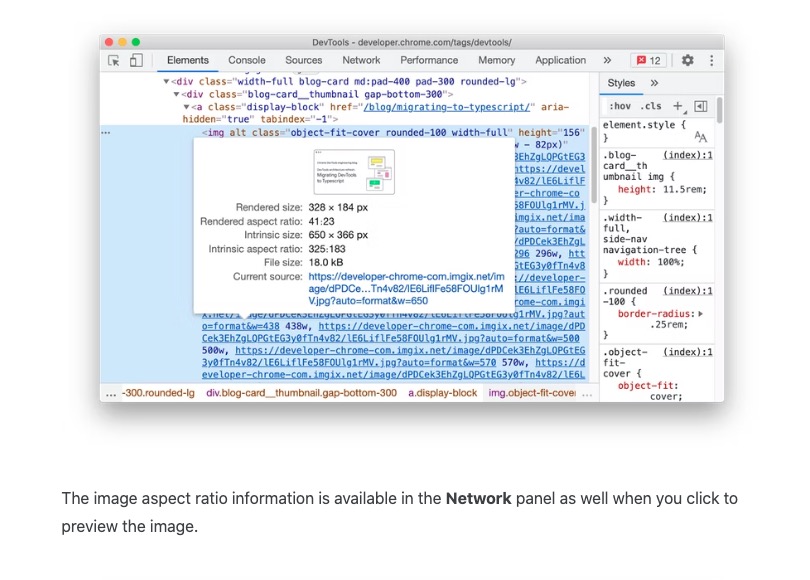Viewport: 810px width, 580px height.
Task: Click the element.style rule block
Action: tap(657, 131)
